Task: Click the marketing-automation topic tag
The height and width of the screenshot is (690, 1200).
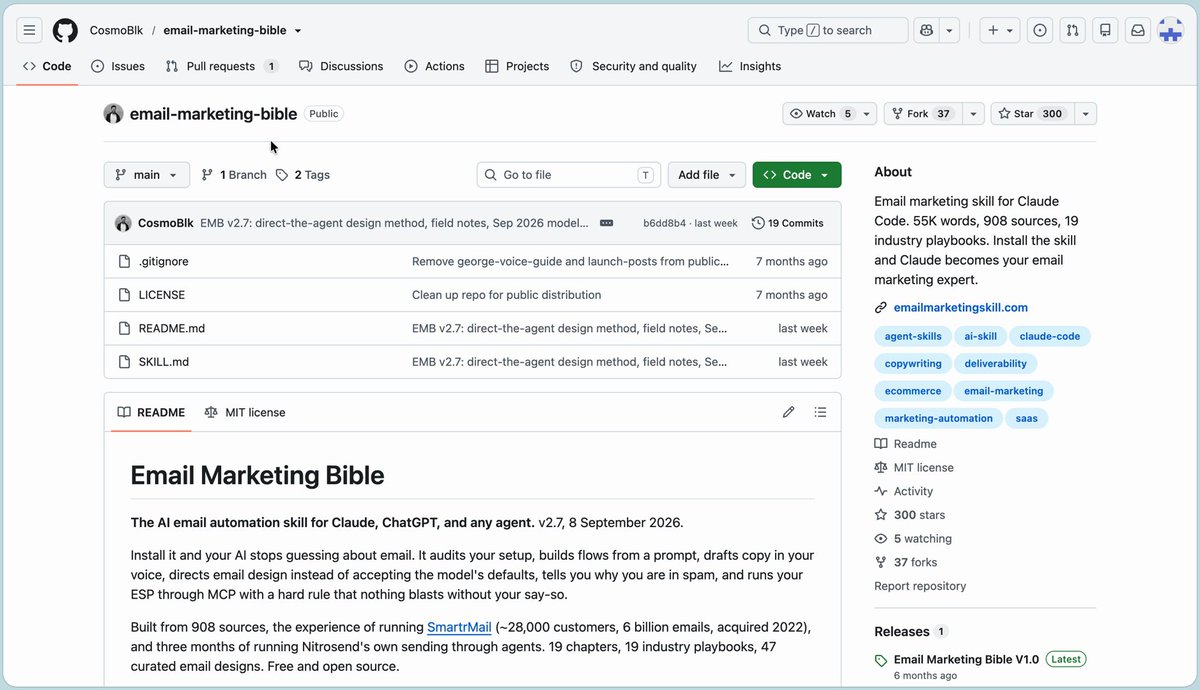Action: point(939,418)
